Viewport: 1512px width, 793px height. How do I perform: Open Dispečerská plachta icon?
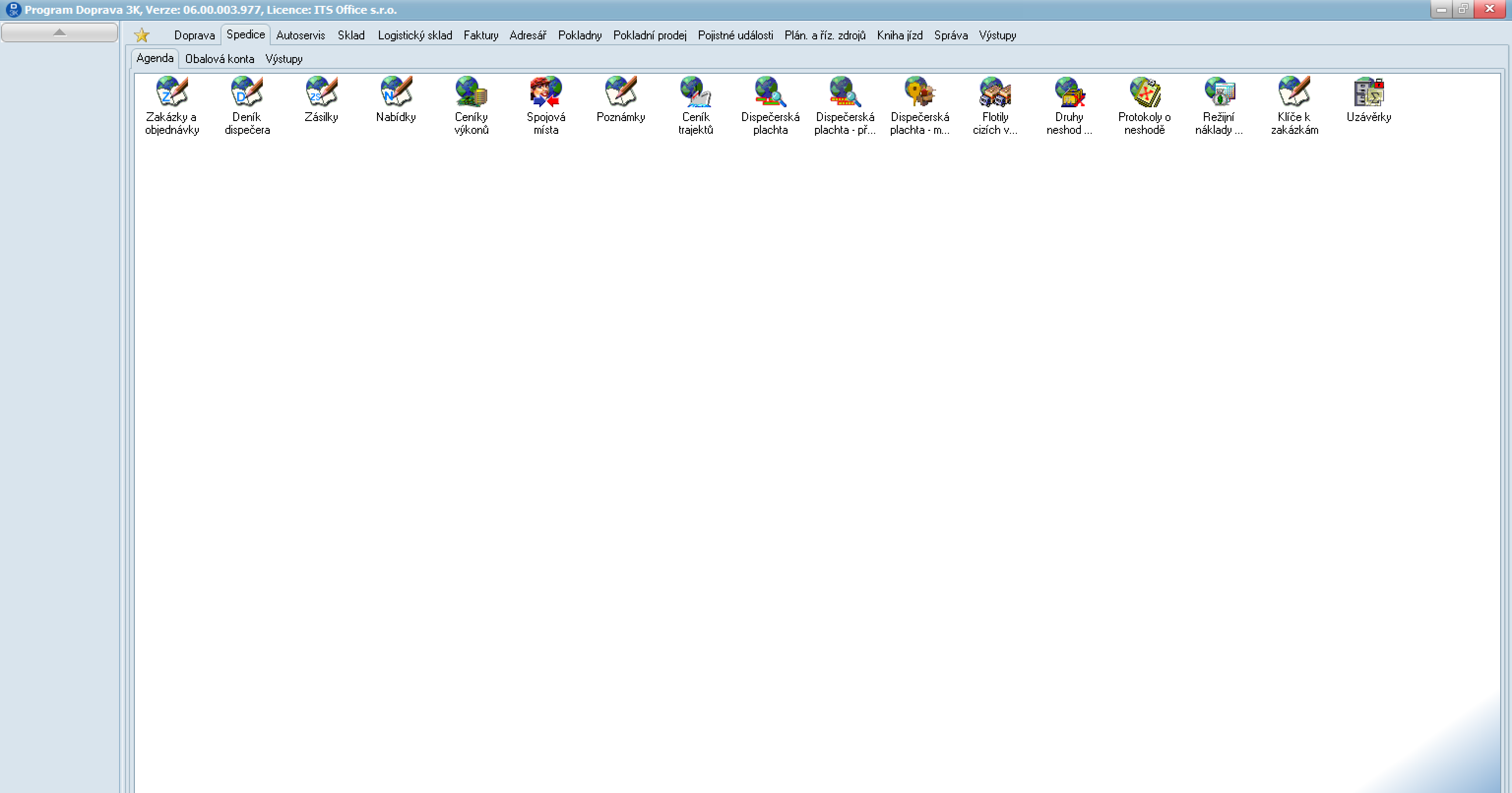(770, 106)
